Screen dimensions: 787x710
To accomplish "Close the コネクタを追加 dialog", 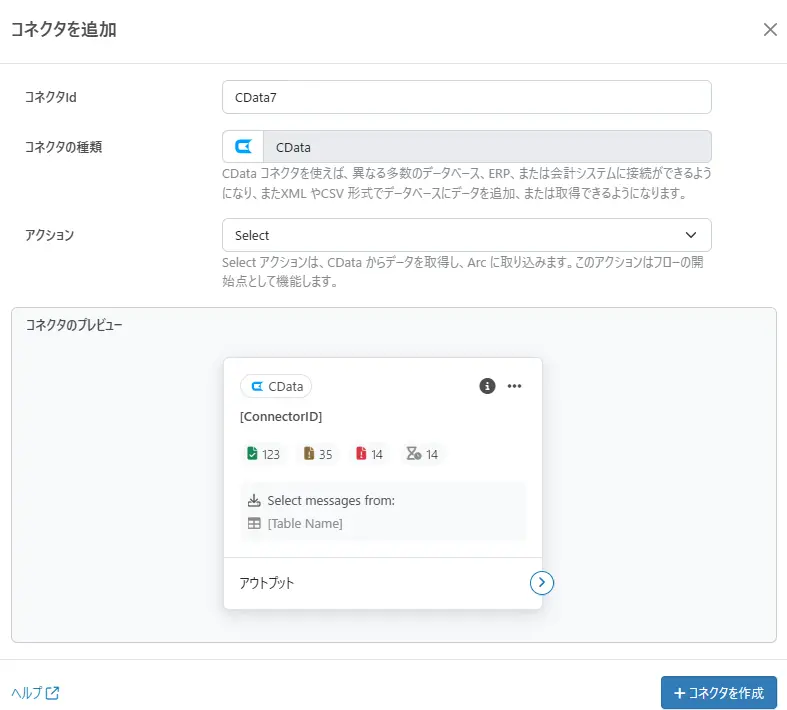I will coord(770,30).
